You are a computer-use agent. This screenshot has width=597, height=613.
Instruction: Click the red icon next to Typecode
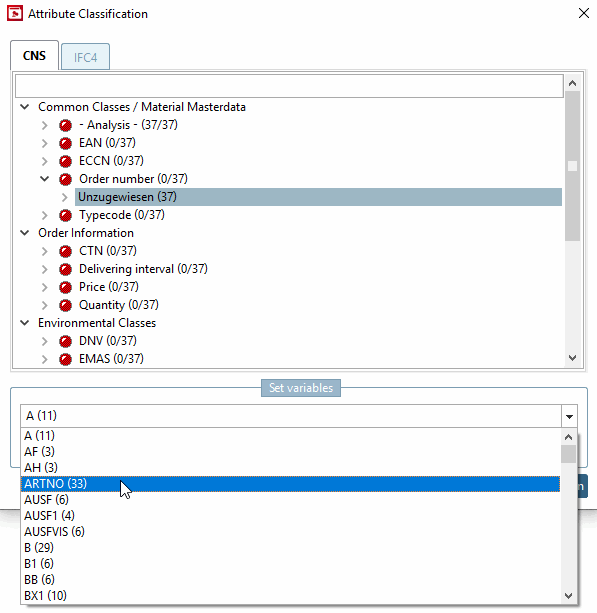coord(65,215)
